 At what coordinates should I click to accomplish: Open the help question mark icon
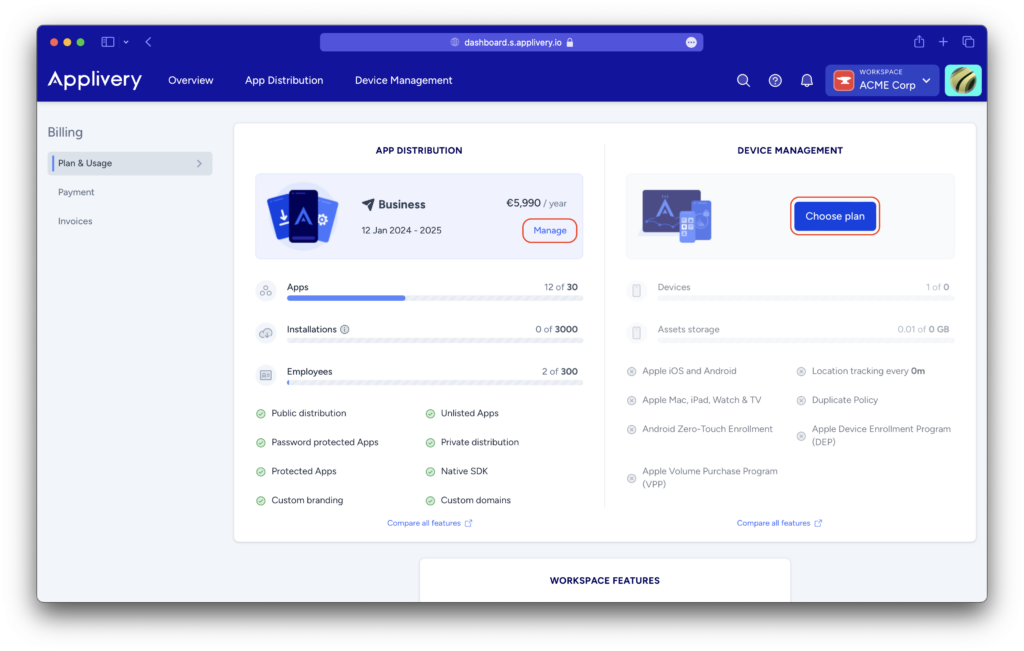coord(775,80)
